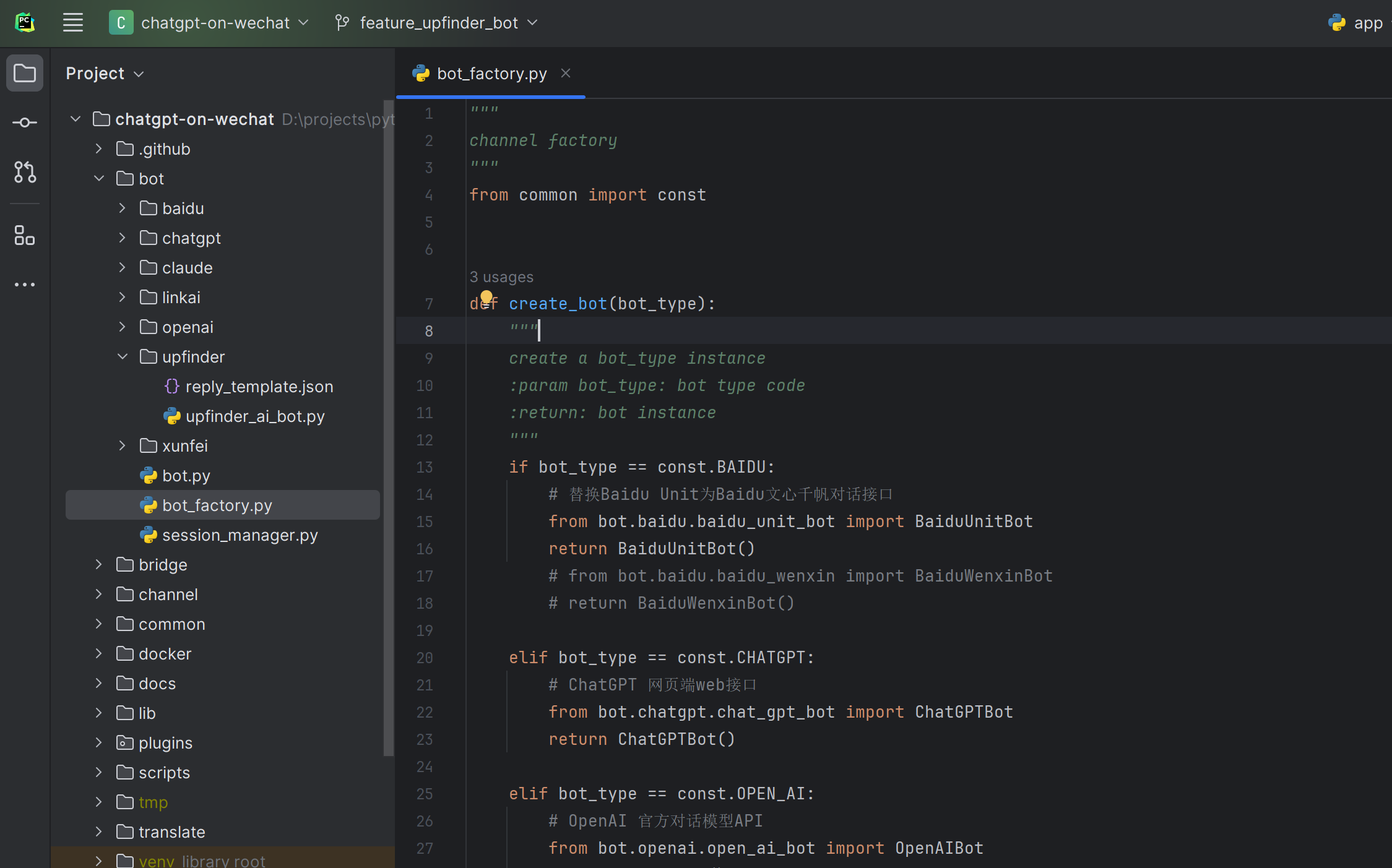Open the feature_upfinder_bot branch dropdown
Image resolution: width=1392 pixels, height=868 pixels.
coord(437,23)
